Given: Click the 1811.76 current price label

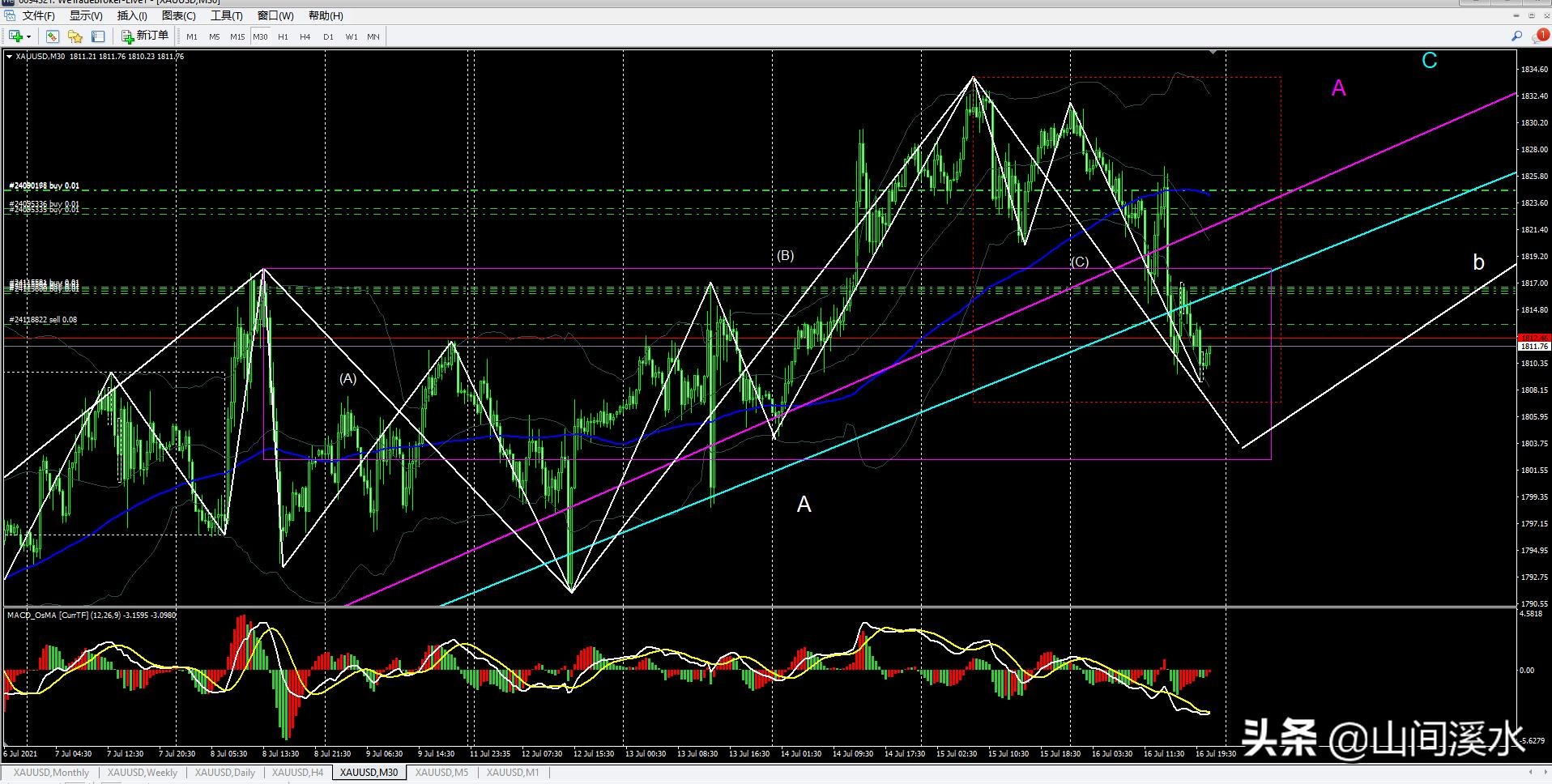Looking at the screenshot, I should [1533, 347].
